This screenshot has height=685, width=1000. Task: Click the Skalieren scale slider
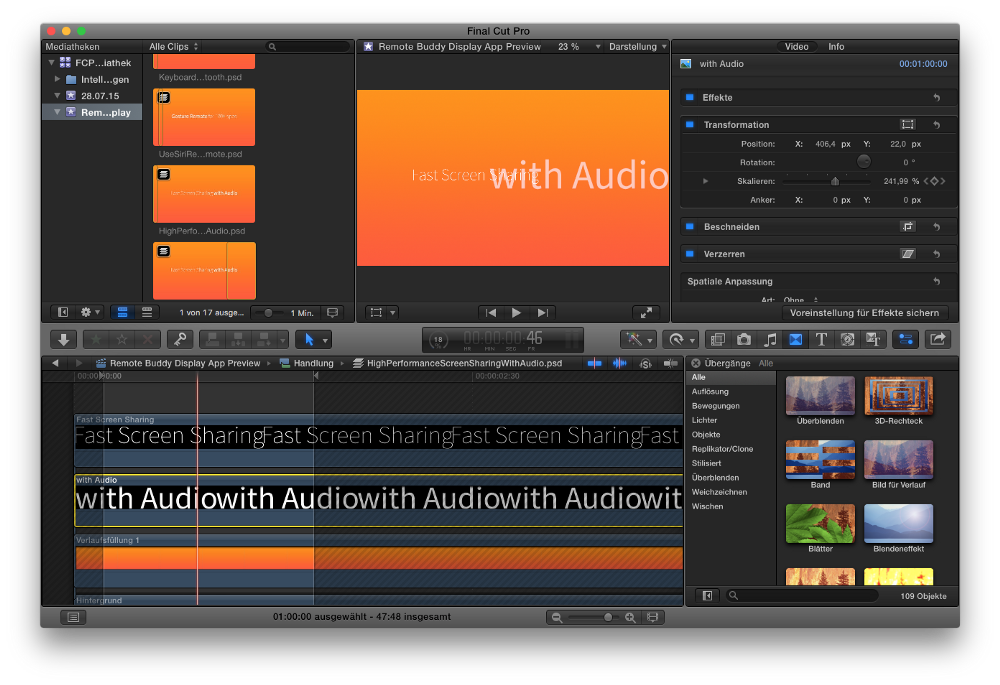(827, 181)
